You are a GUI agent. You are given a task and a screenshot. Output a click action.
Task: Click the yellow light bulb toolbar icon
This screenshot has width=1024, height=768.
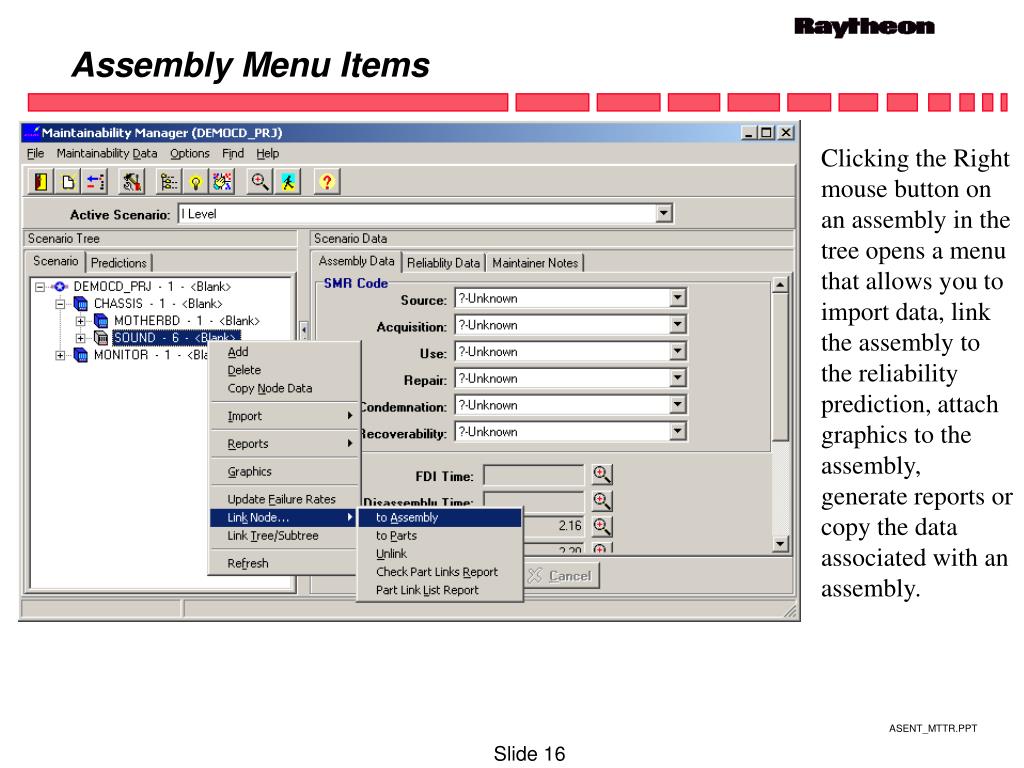click(195, 182)
